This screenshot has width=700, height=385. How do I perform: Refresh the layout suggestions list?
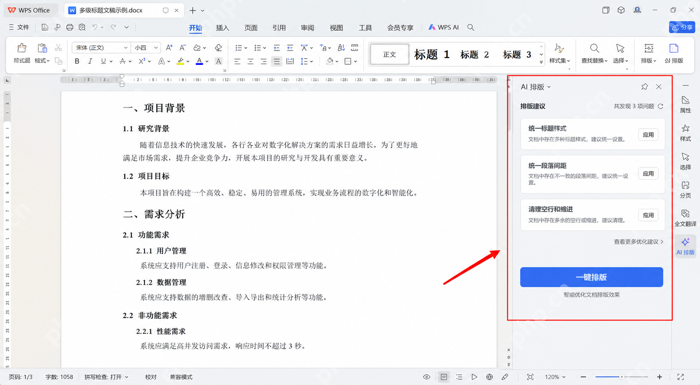tap(661, 106)
